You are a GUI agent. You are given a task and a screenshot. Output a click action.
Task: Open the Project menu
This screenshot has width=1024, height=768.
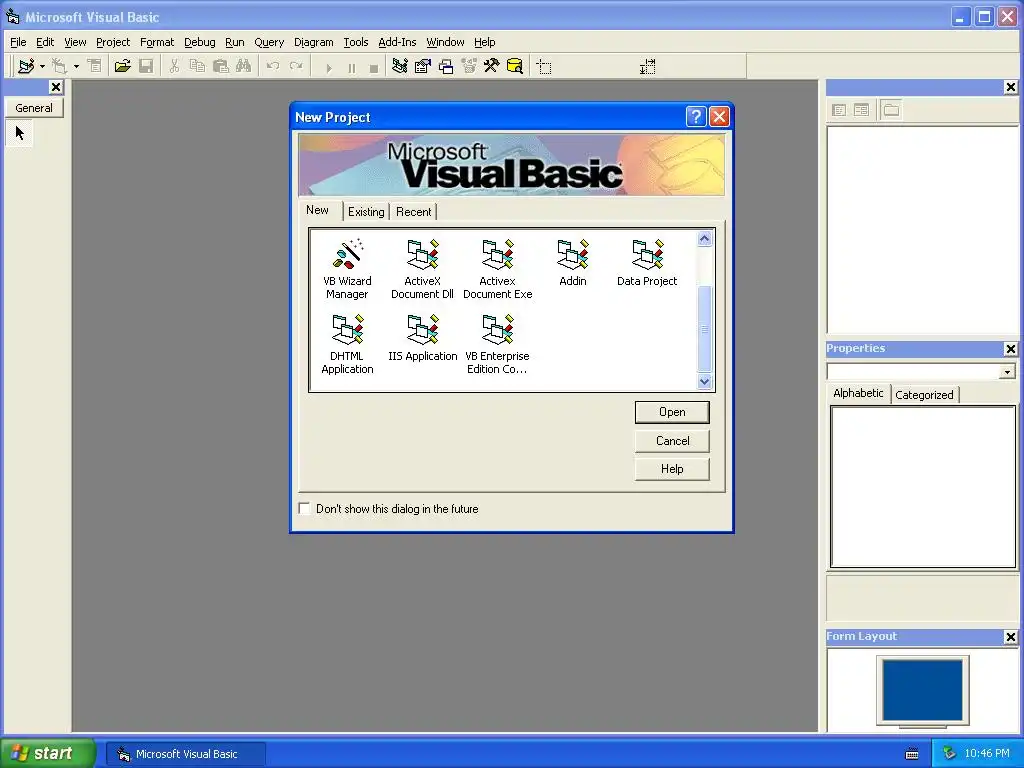coord(113,42)
